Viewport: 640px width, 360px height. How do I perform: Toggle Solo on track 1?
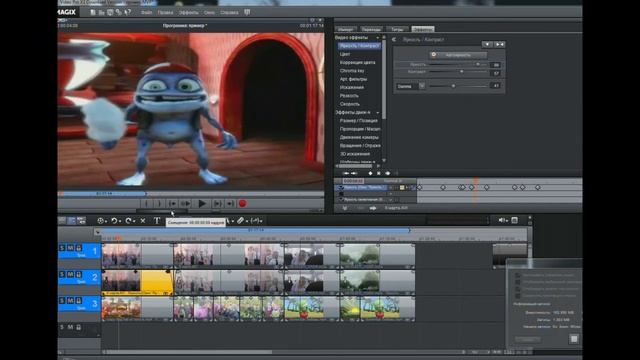click(62, 248)
